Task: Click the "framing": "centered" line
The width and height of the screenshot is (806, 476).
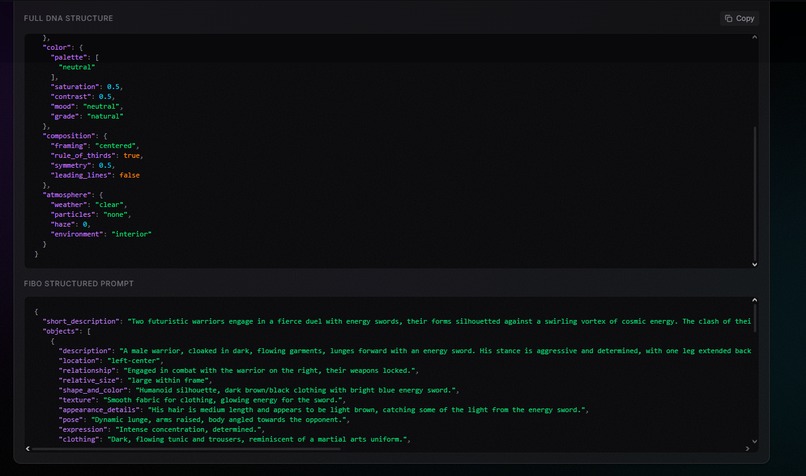Action: [95, 145]
